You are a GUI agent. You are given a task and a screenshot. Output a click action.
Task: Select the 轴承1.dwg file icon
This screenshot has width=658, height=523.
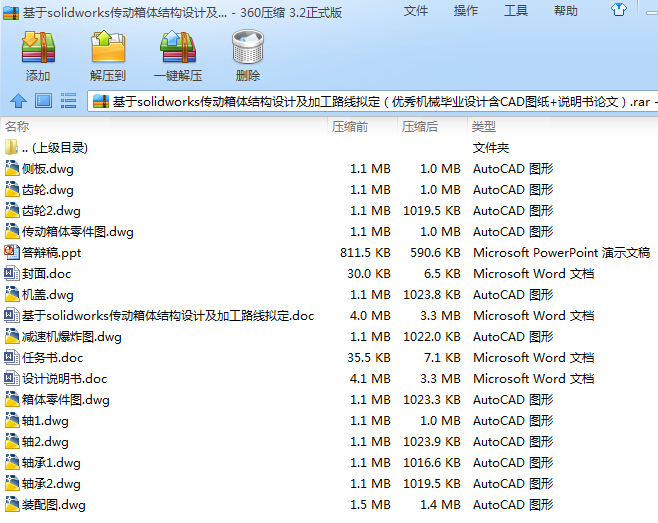(x=12, y=462)
